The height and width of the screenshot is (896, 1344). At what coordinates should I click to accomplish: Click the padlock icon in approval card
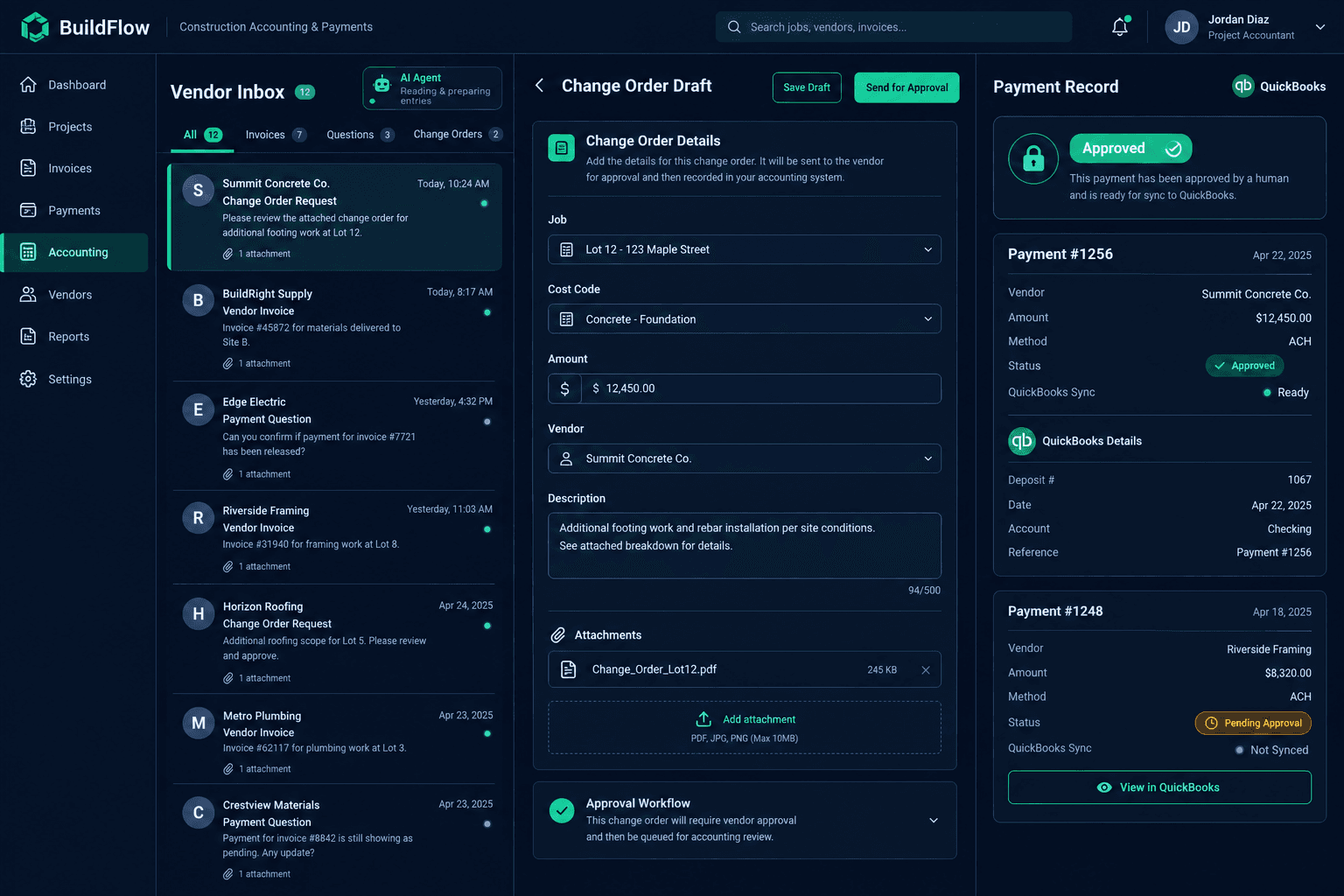pyautogui.click(x=1033, y=158)
